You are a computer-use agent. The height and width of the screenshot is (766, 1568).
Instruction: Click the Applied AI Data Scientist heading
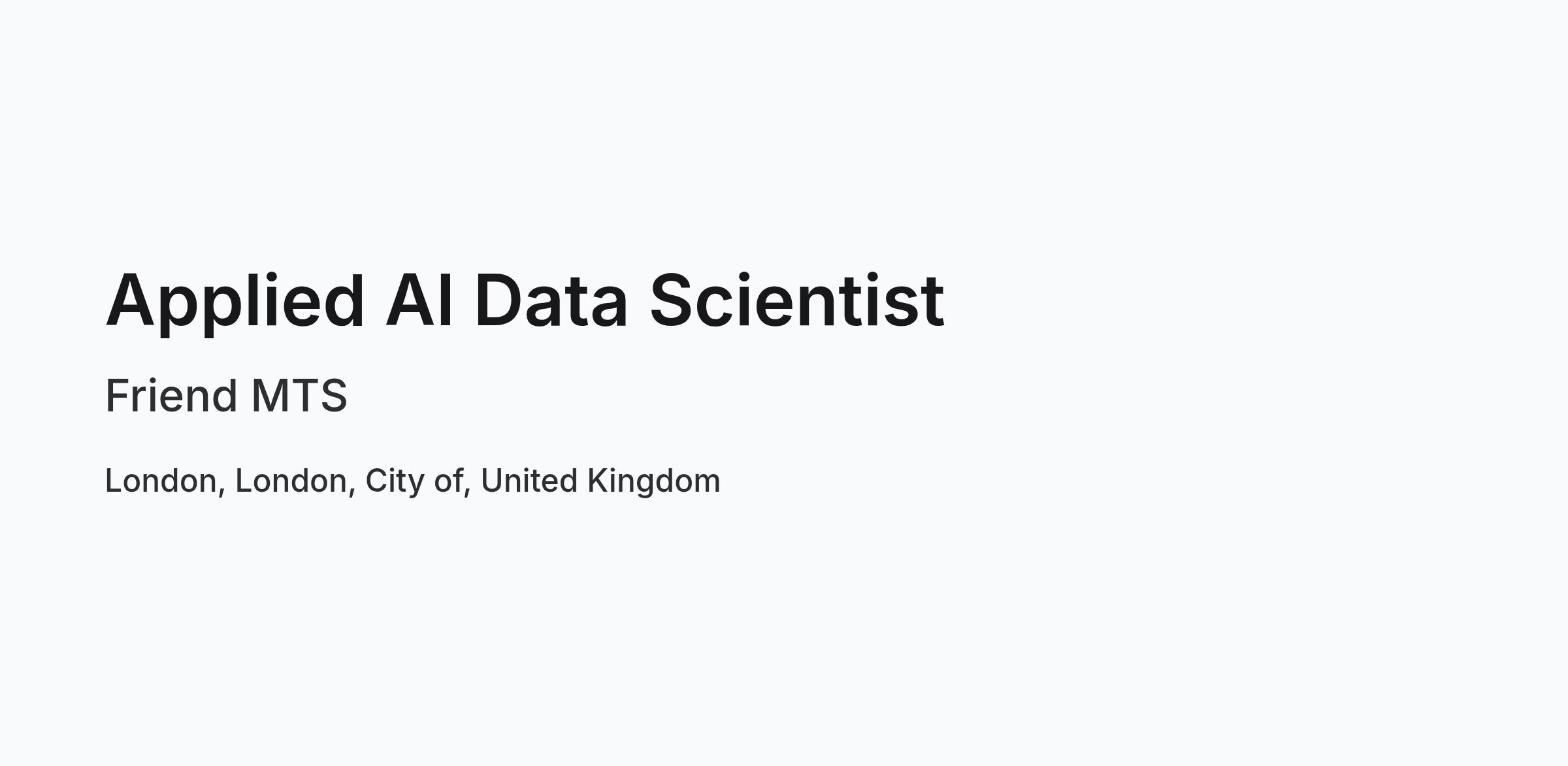pyautogui.click(x=525, y=302)
